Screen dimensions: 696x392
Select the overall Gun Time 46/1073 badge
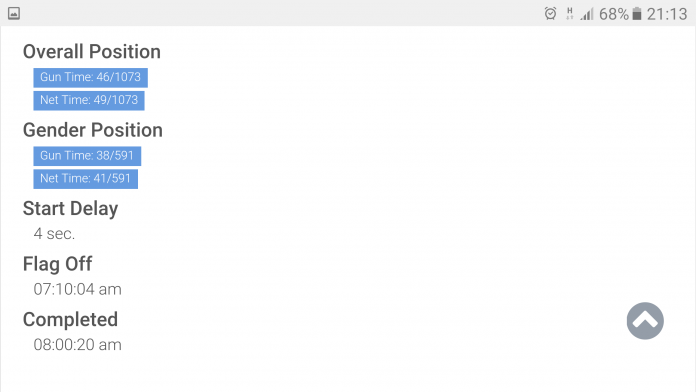pyautogui.click(x=91, y=77)
